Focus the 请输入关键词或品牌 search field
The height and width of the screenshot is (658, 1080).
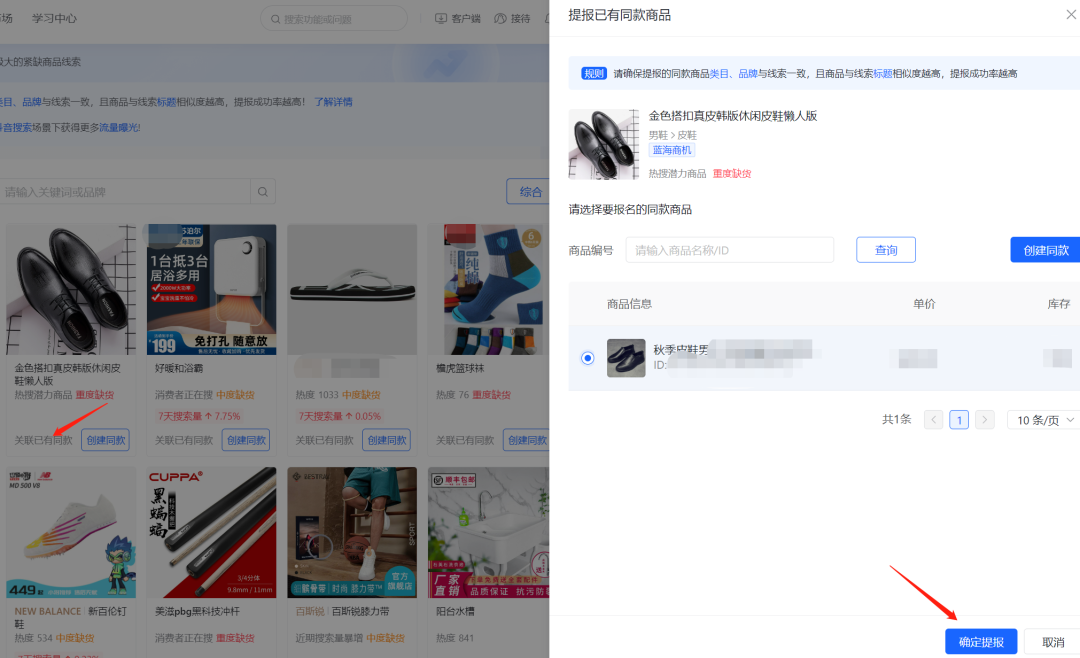[x=125, y=192]
